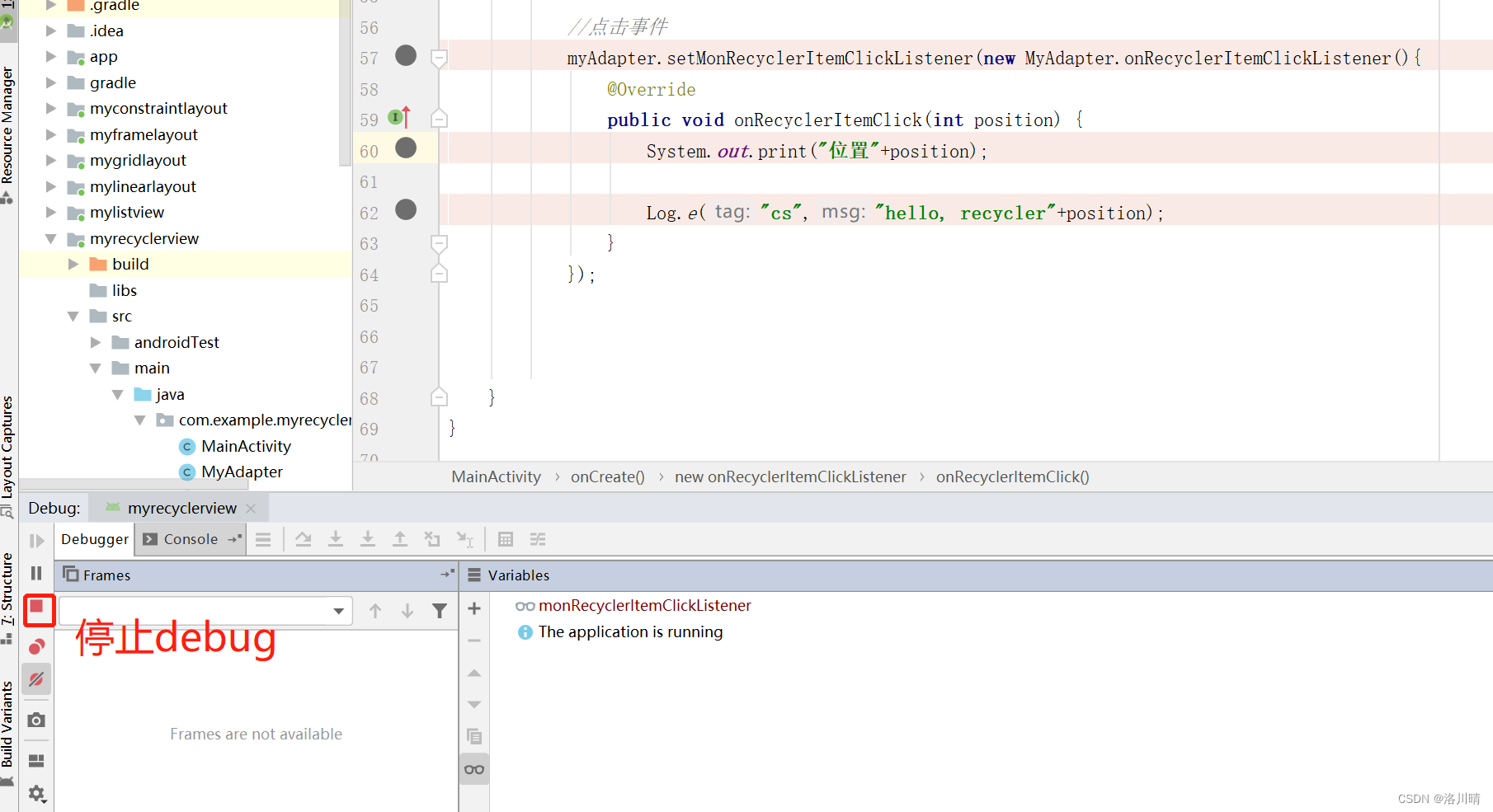This screenshot has height=812, width=1493.
Task: Take a thread dump with camera icon
Action: [x=36, y=720]
